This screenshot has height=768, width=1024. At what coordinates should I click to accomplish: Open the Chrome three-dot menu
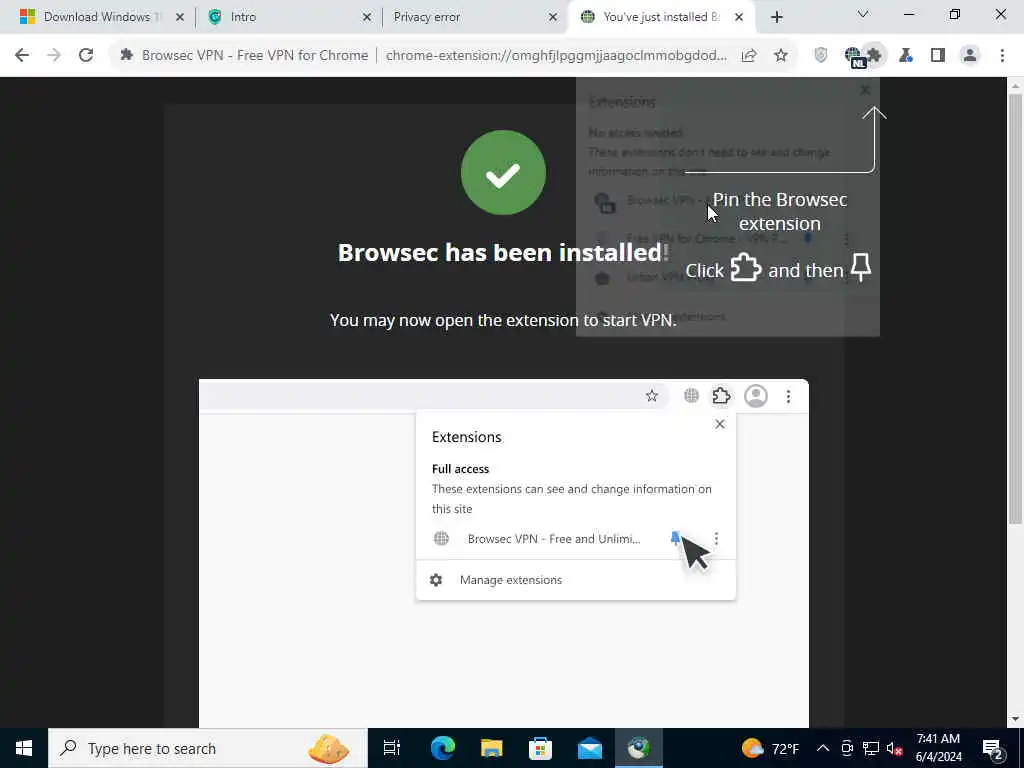(1002, 56)
